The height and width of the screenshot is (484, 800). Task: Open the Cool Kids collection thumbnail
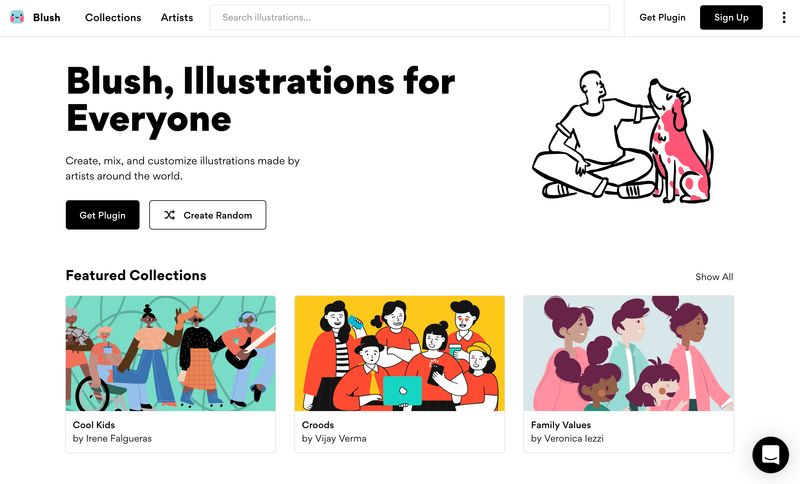click(x=170, y=353)
